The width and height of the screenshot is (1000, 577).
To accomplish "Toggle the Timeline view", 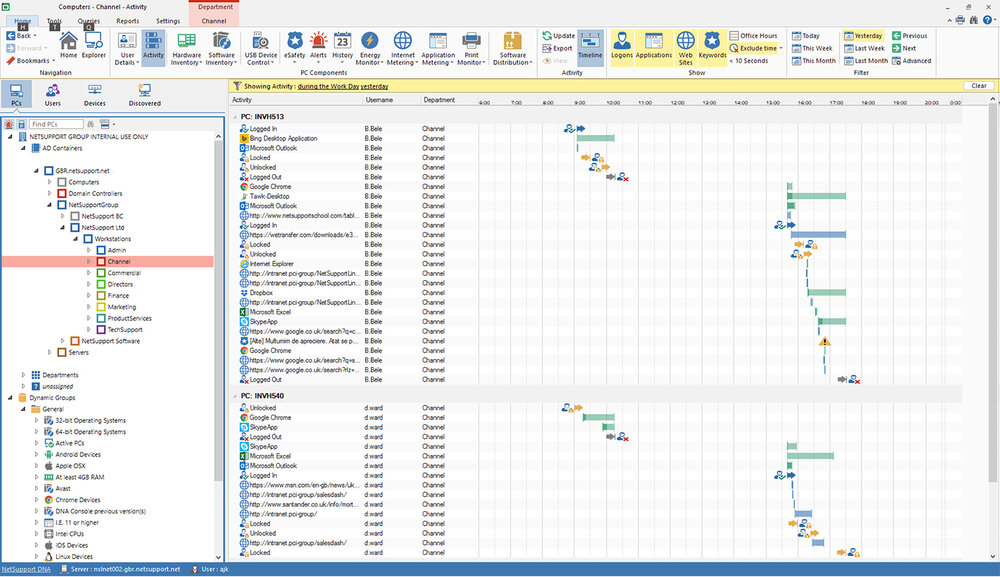I will pos(590,46).
